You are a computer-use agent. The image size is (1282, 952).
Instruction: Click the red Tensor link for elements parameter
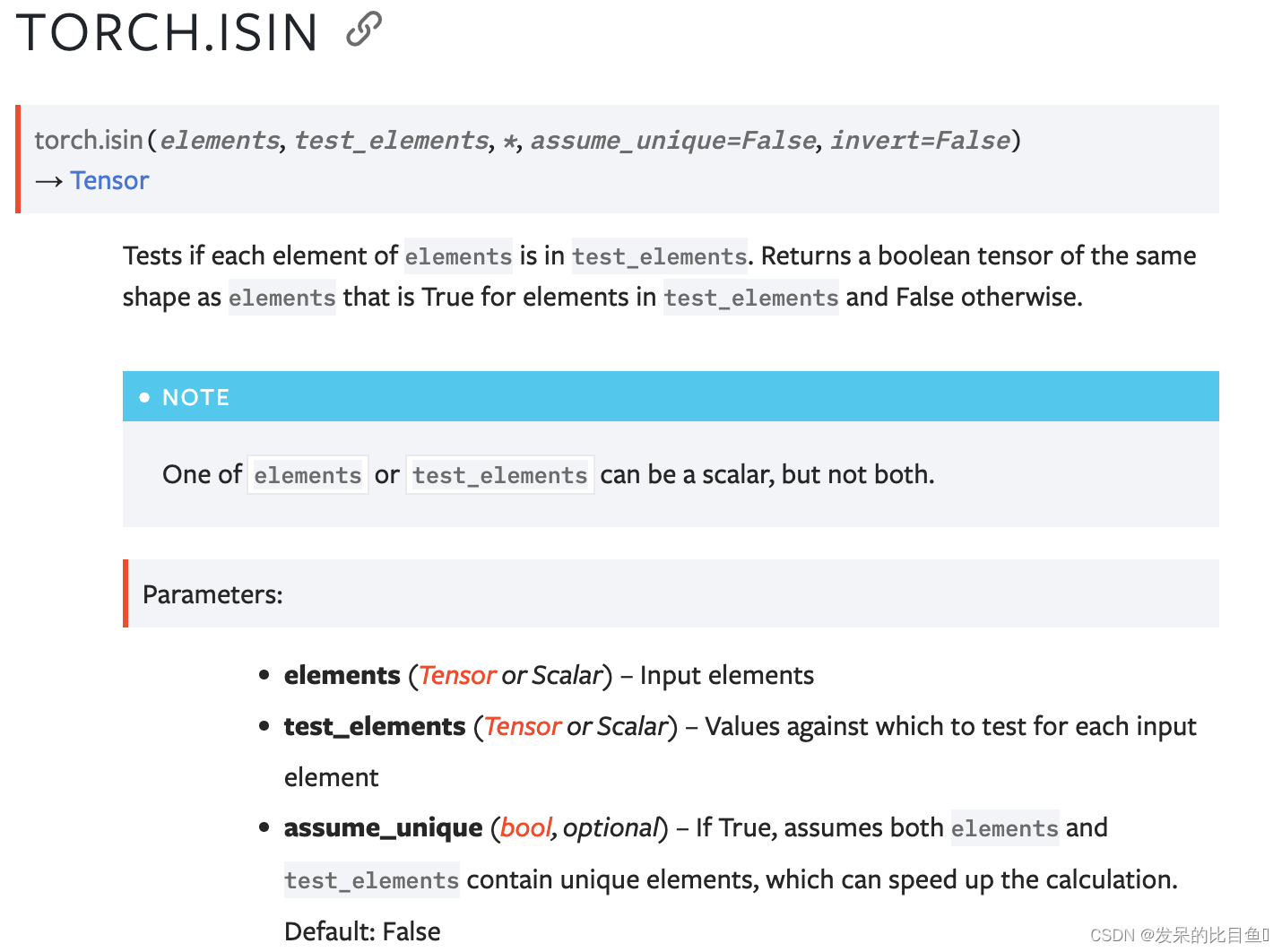coord(457,675)
